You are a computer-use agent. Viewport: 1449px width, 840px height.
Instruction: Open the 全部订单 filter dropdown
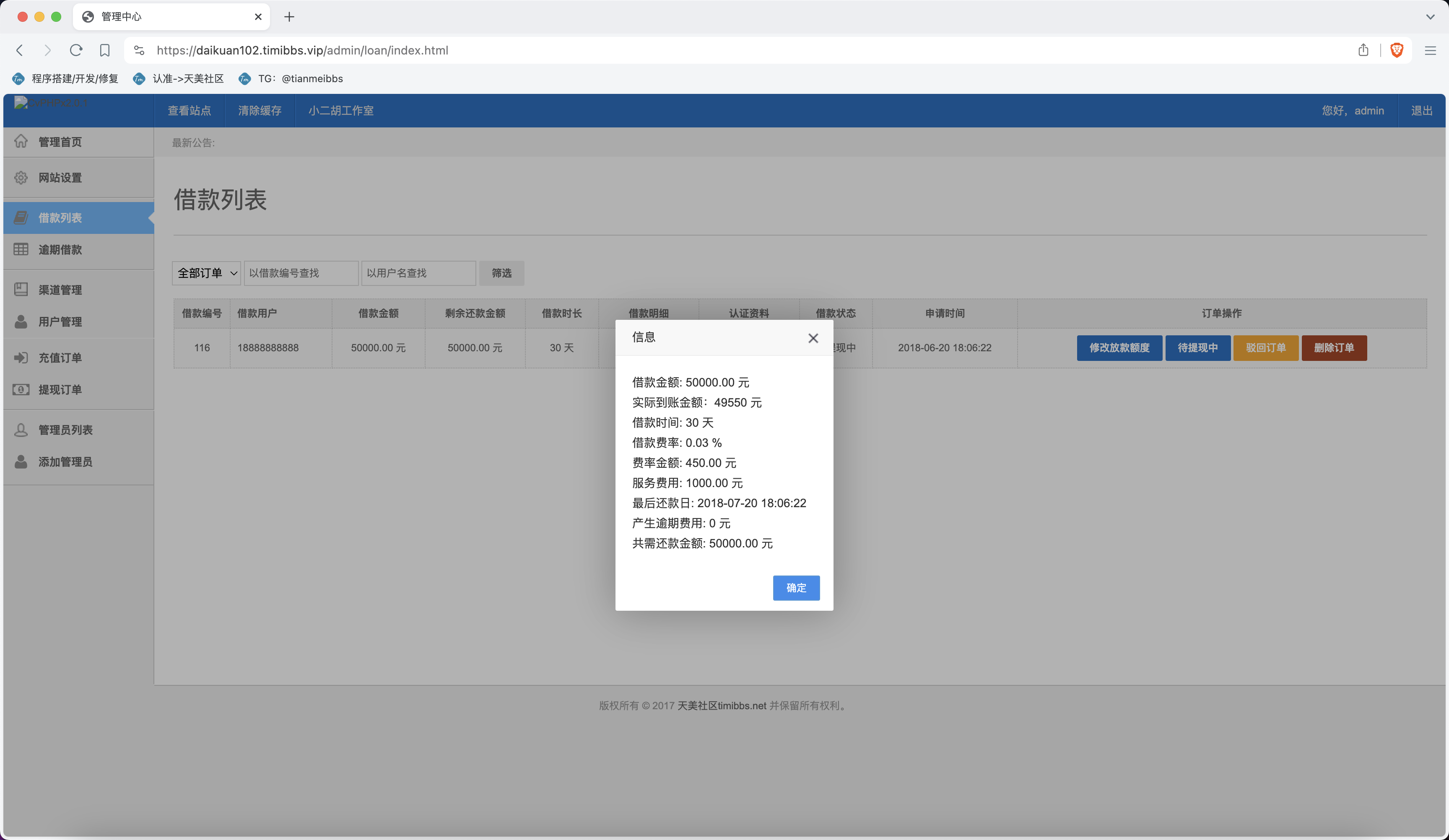click(206, 273)
